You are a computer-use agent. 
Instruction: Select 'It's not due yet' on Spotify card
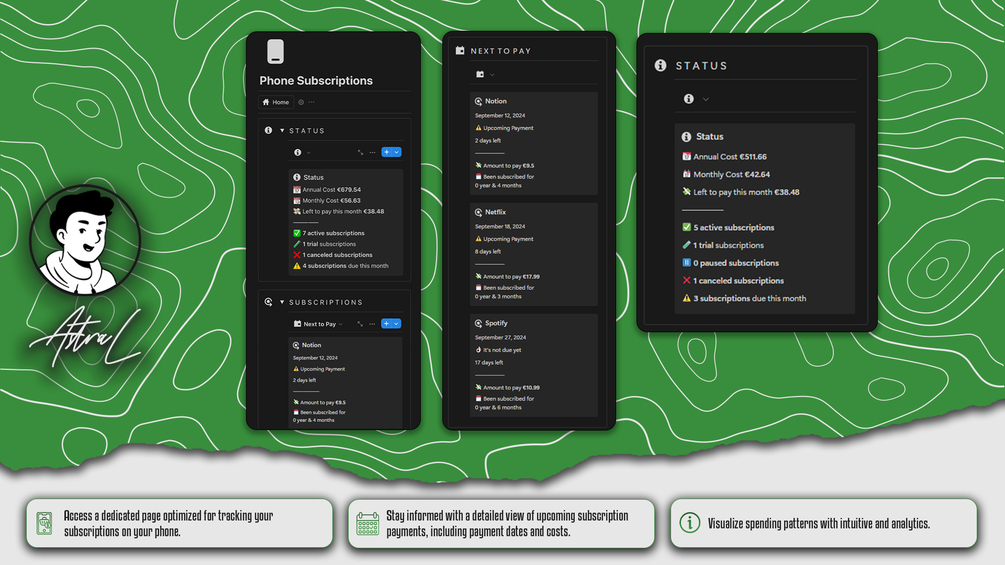coord(498,350)
